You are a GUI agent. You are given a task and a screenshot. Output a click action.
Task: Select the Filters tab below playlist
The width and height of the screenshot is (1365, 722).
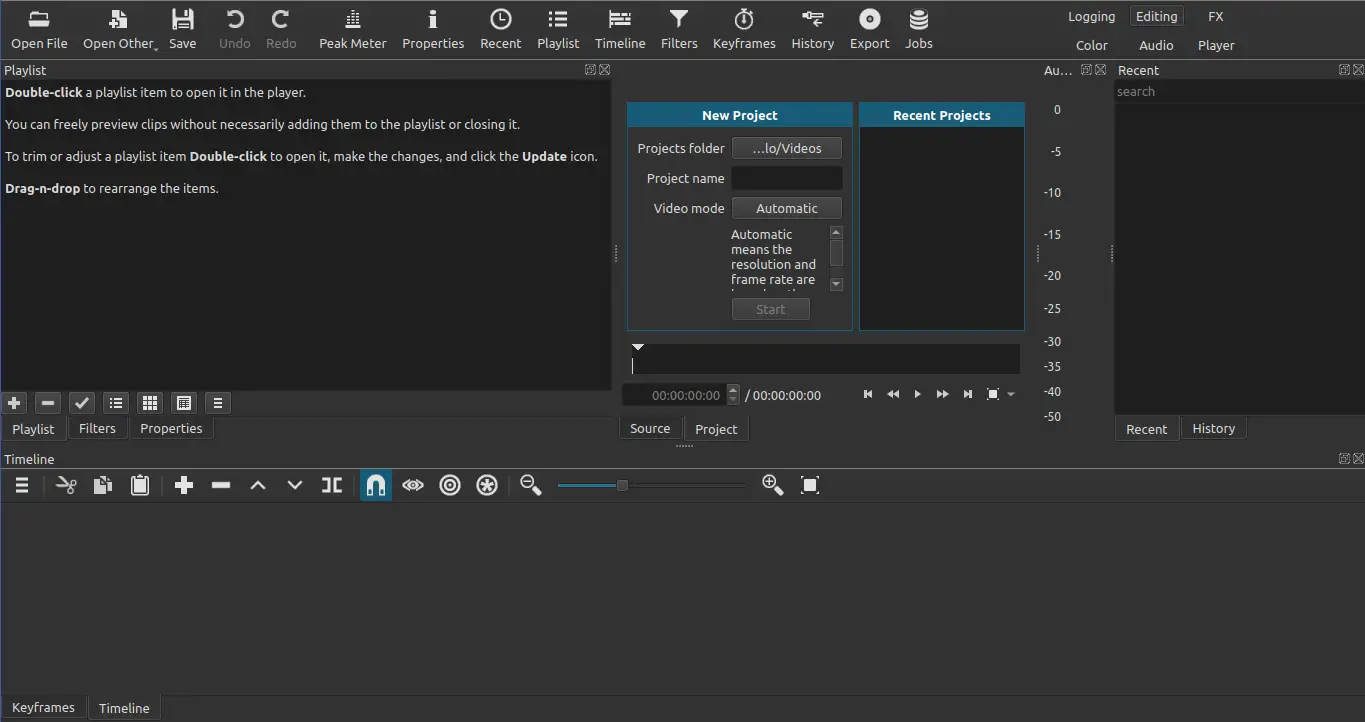pyautogui.click(x=97, y=428)
